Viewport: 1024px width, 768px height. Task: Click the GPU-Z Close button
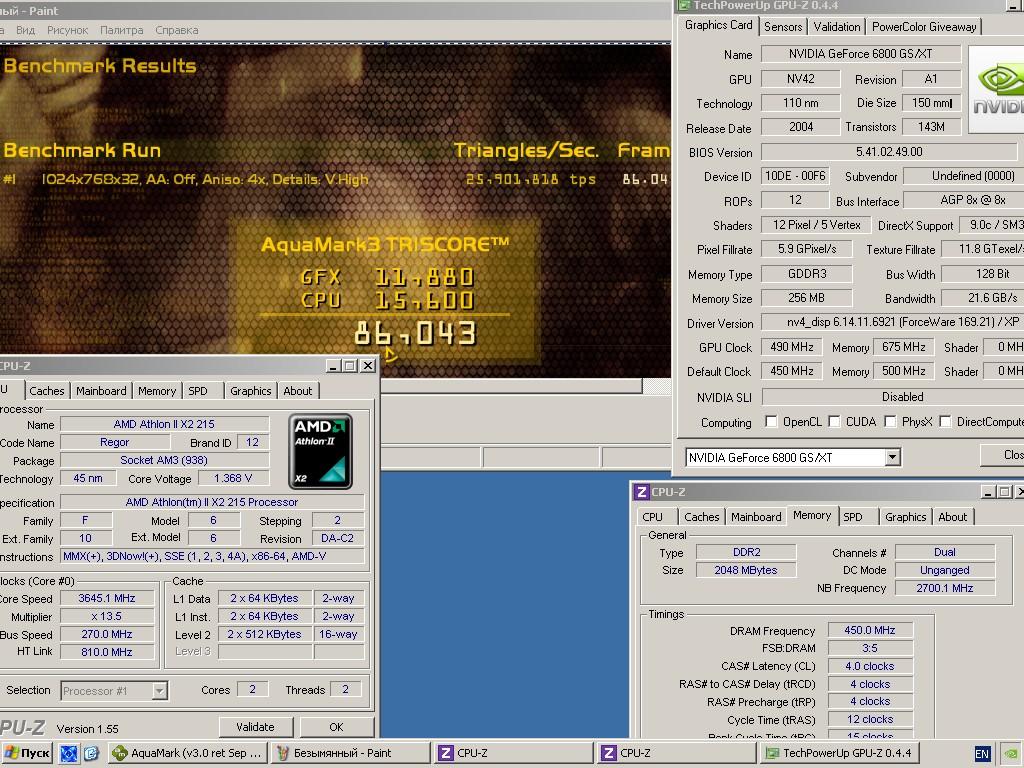point(1003,455)
